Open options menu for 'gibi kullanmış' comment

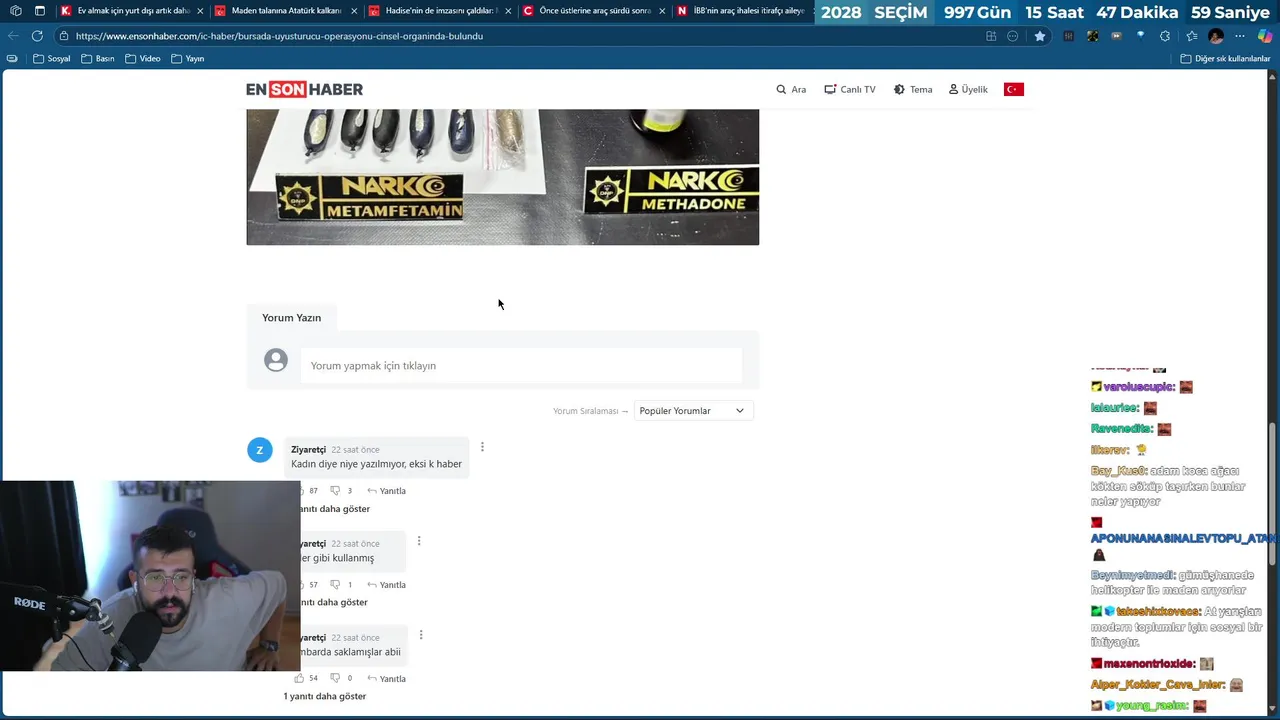coord(419,541)
